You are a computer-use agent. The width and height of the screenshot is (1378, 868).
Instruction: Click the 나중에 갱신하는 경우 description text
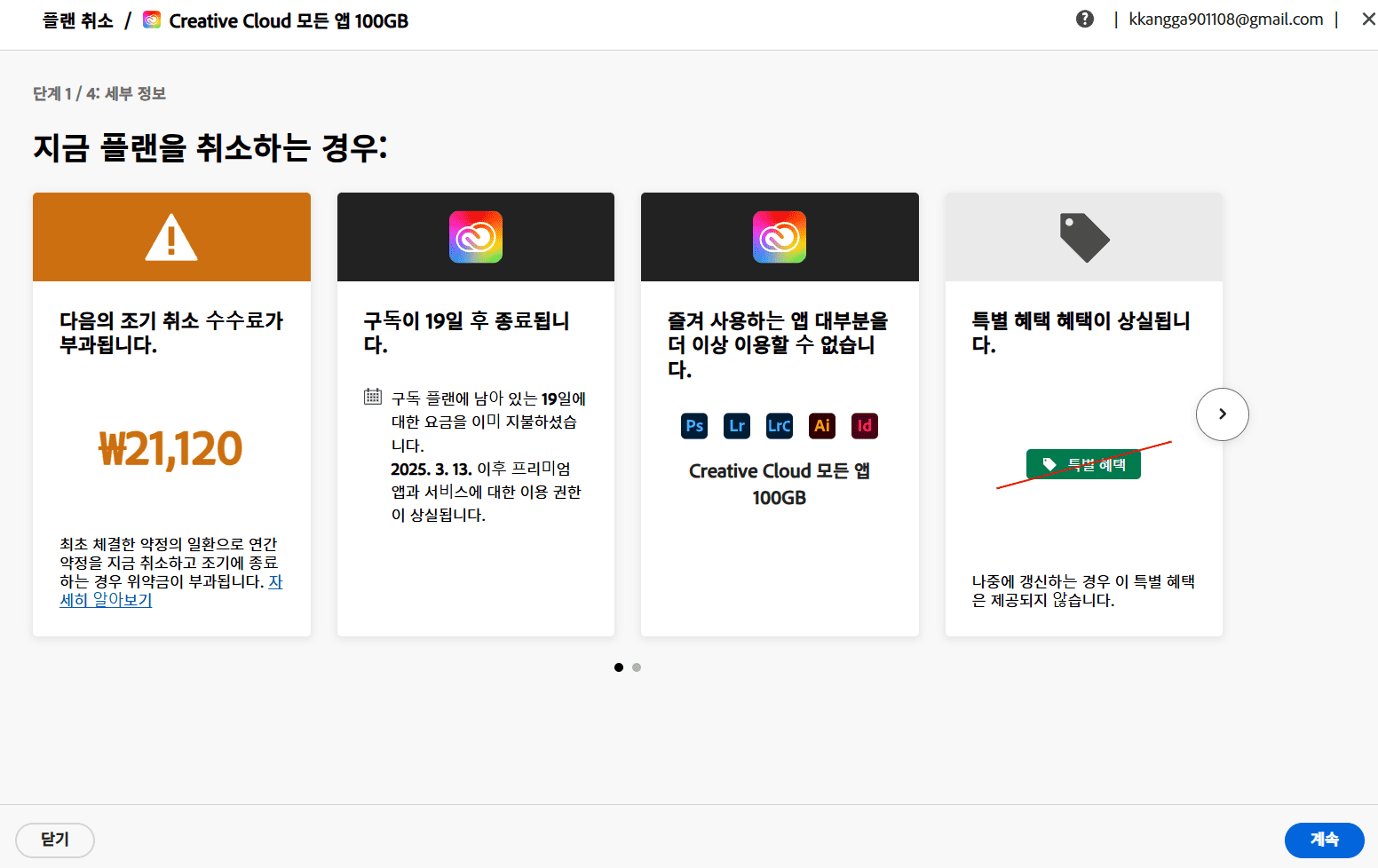click(1083, 591)
